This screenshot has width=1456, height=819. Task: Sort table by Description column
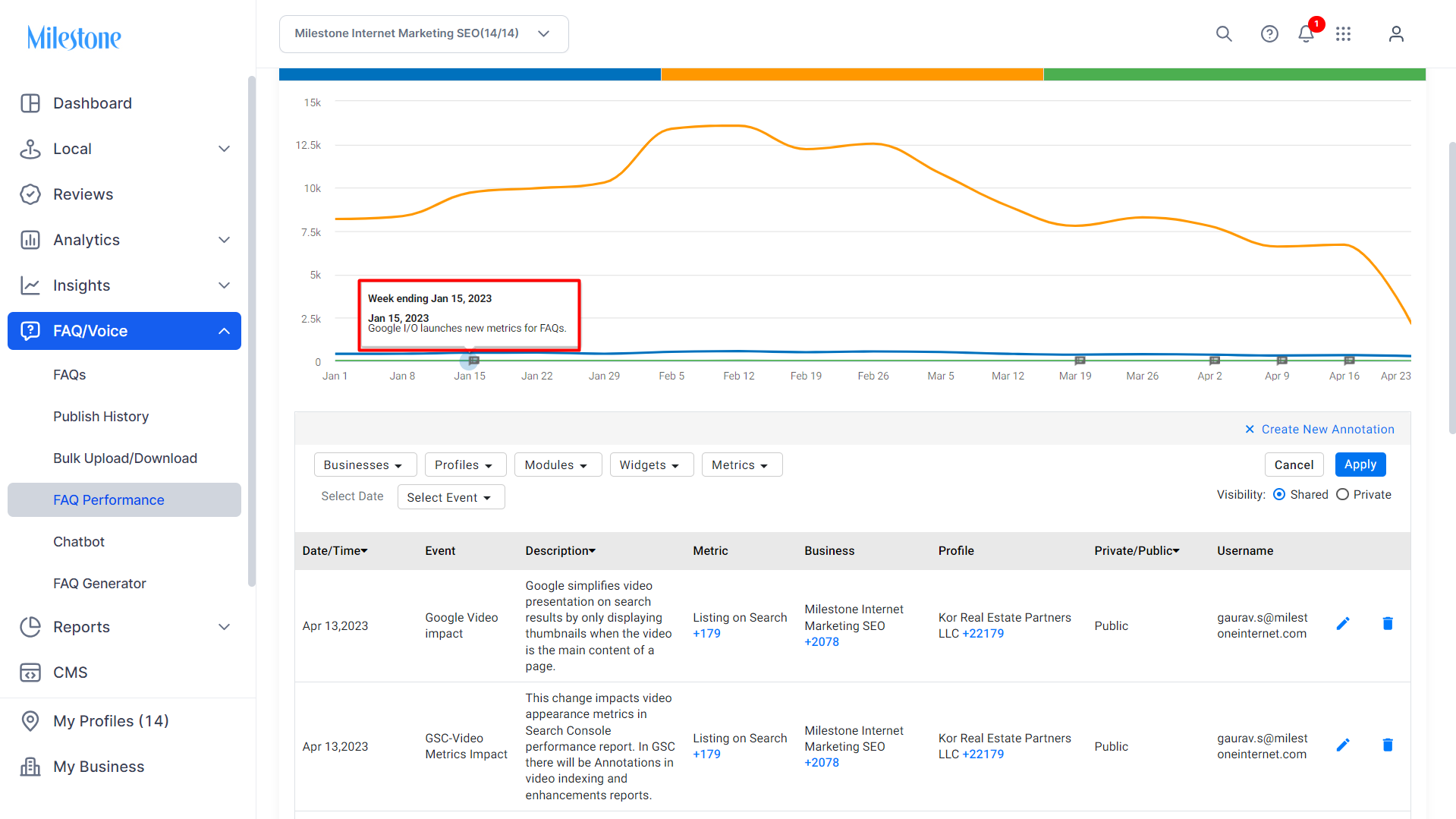pyautogui.click(x=561, y=551)
